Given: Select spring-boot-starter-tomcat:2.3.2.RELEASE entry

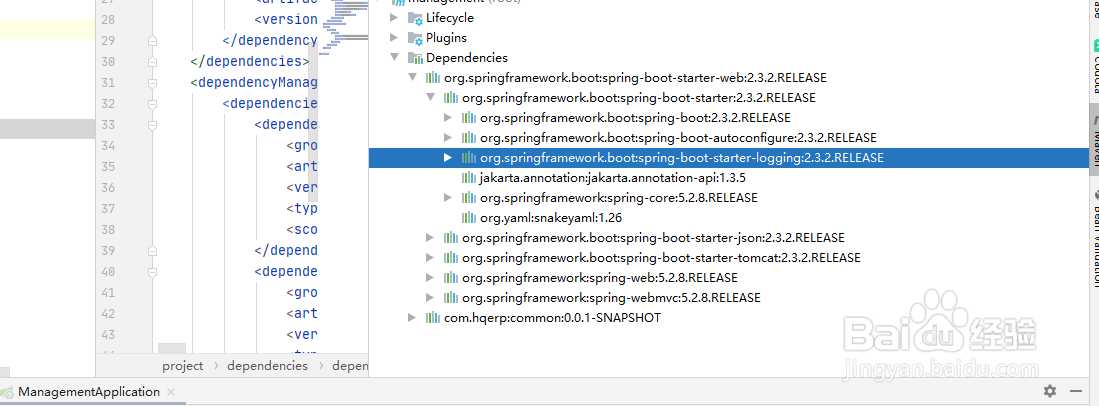Looking at the screenshot, I should [x=661, y=257].
